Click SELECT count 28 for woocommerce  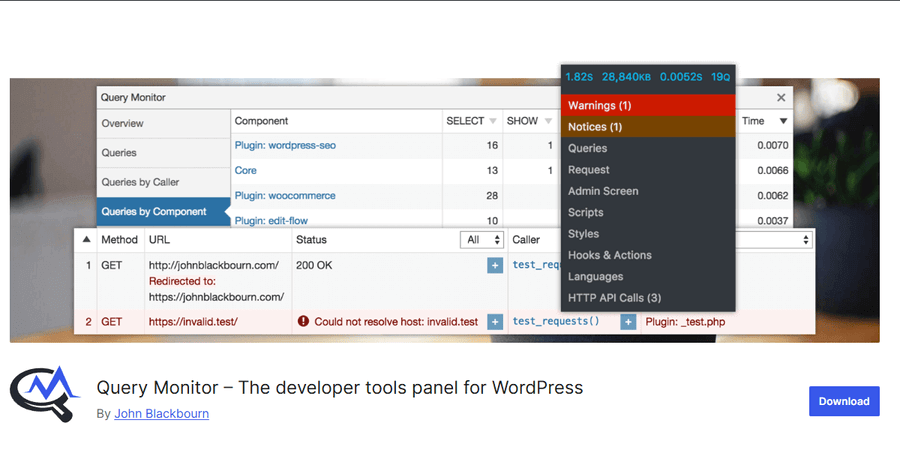coord(492,196)
